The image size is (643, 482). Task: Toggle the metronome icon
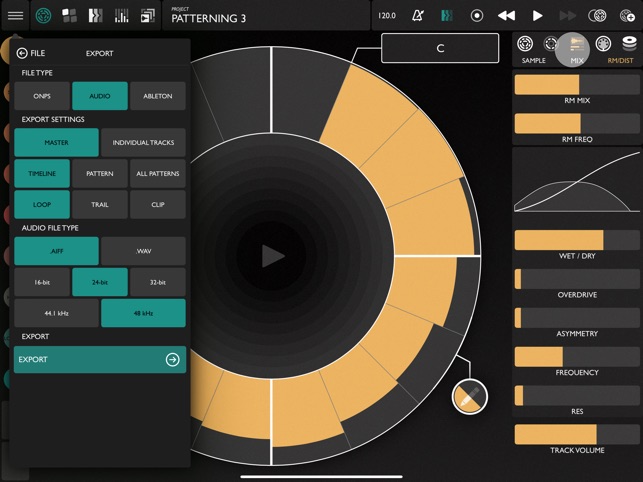coord(417,16)
